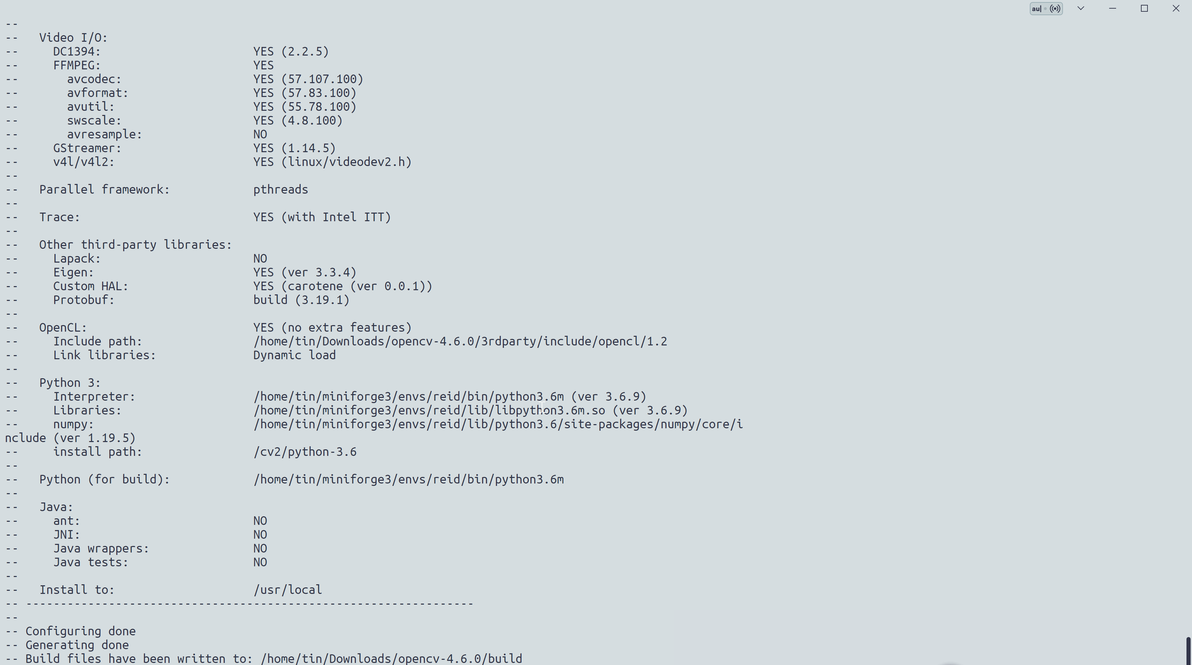Minimize the terminal window
The image size is (1192, 665).
[x=1112, y=9]
